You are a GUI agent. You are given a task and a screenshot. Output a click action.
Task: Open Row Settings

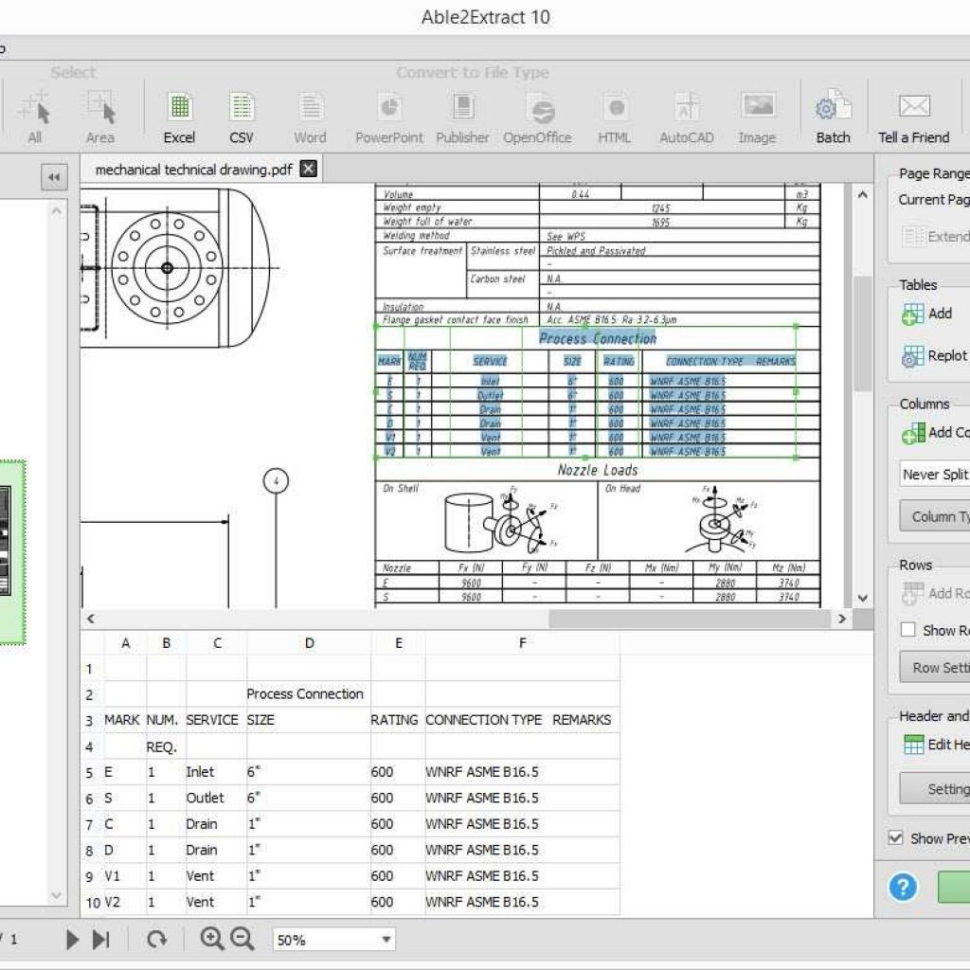pos(937,667)
